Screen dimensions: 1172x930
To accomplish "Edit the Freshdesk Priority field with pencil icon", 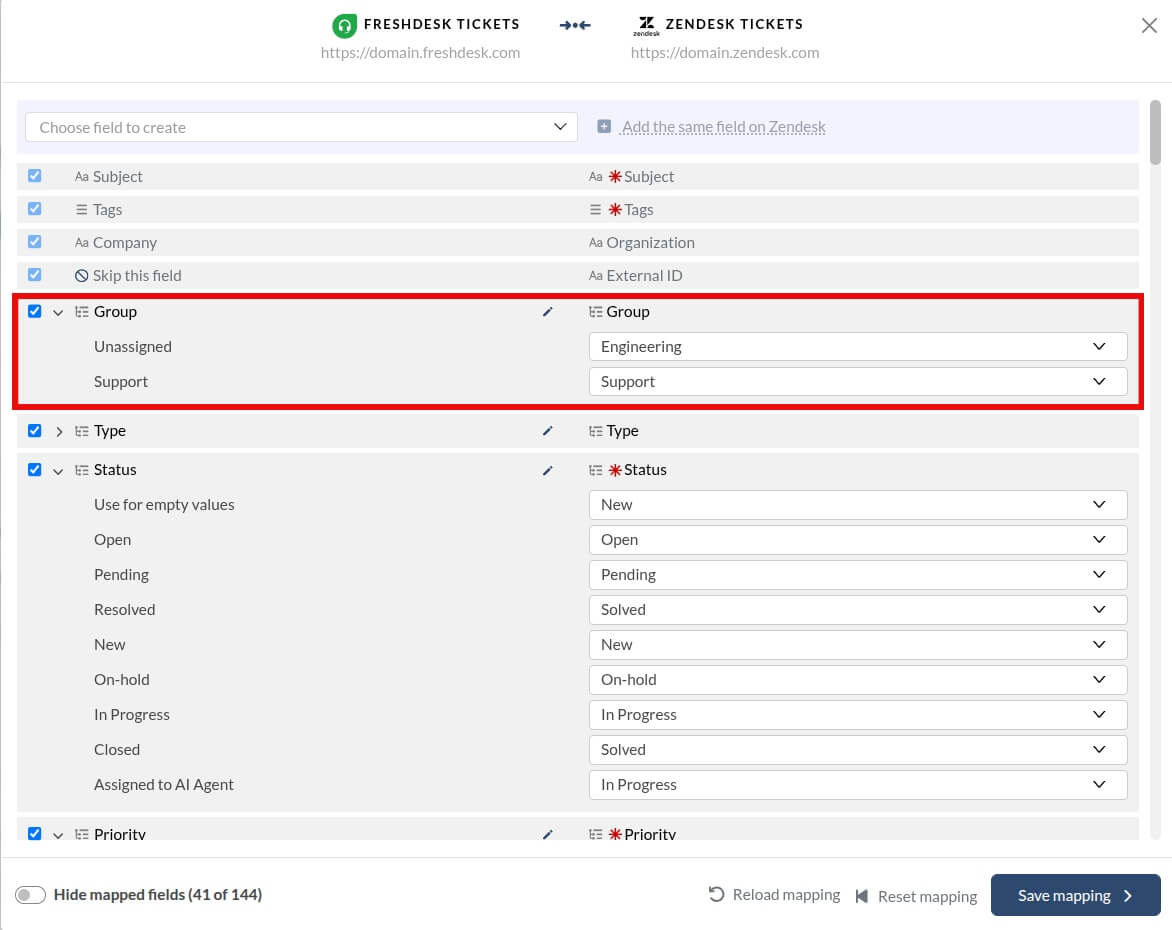I will click(x=547, y=834).
